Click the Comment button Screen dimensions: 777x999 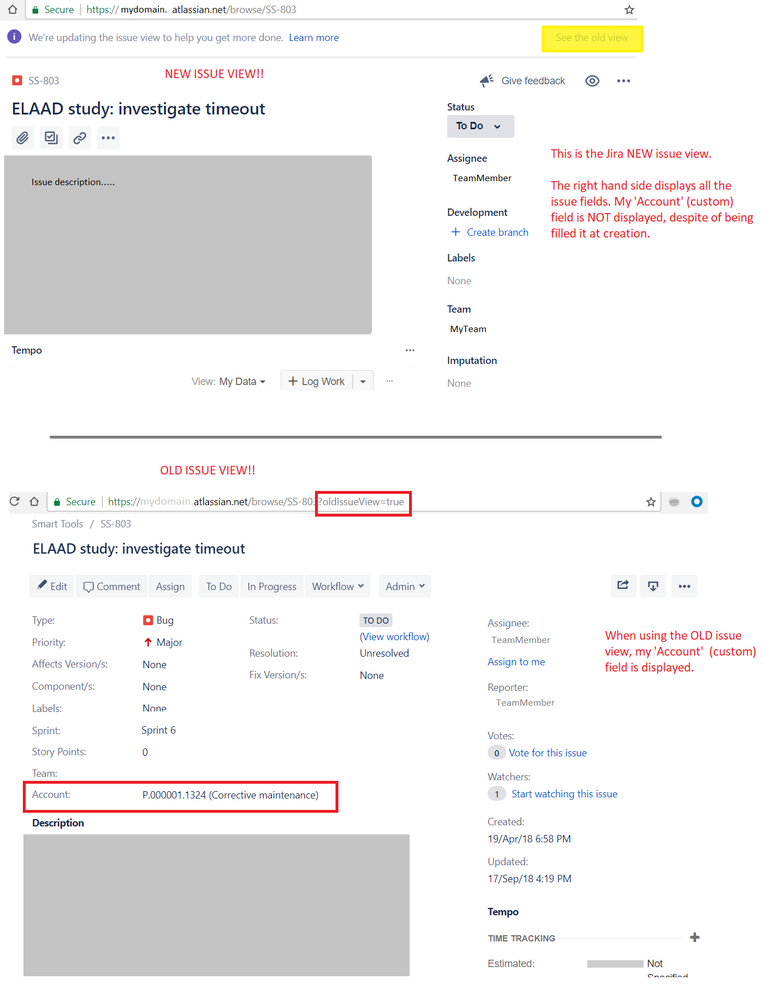pos(111,586)
